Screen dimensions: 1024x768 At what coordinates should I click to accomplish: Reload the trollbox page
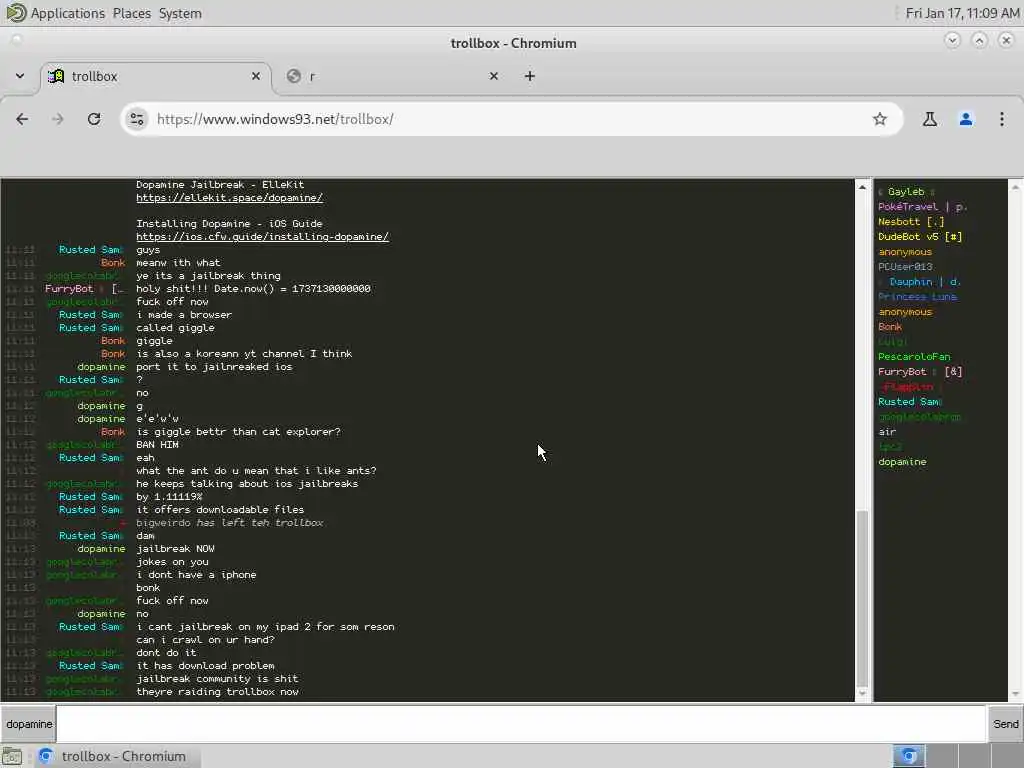click(x=94, y=119)
